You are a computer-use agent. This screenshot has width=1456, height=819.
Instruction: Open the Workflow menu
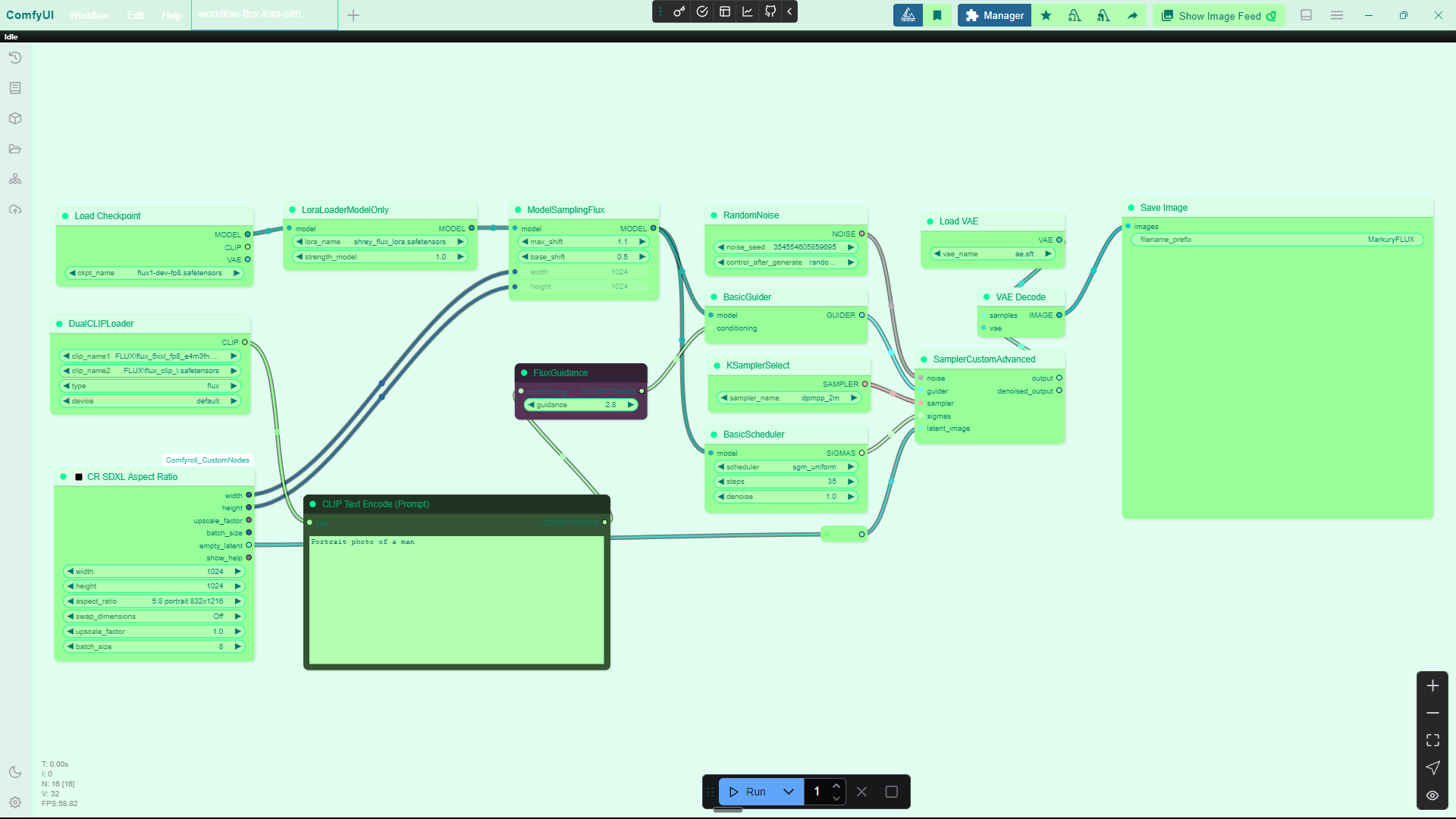[89, 15]
